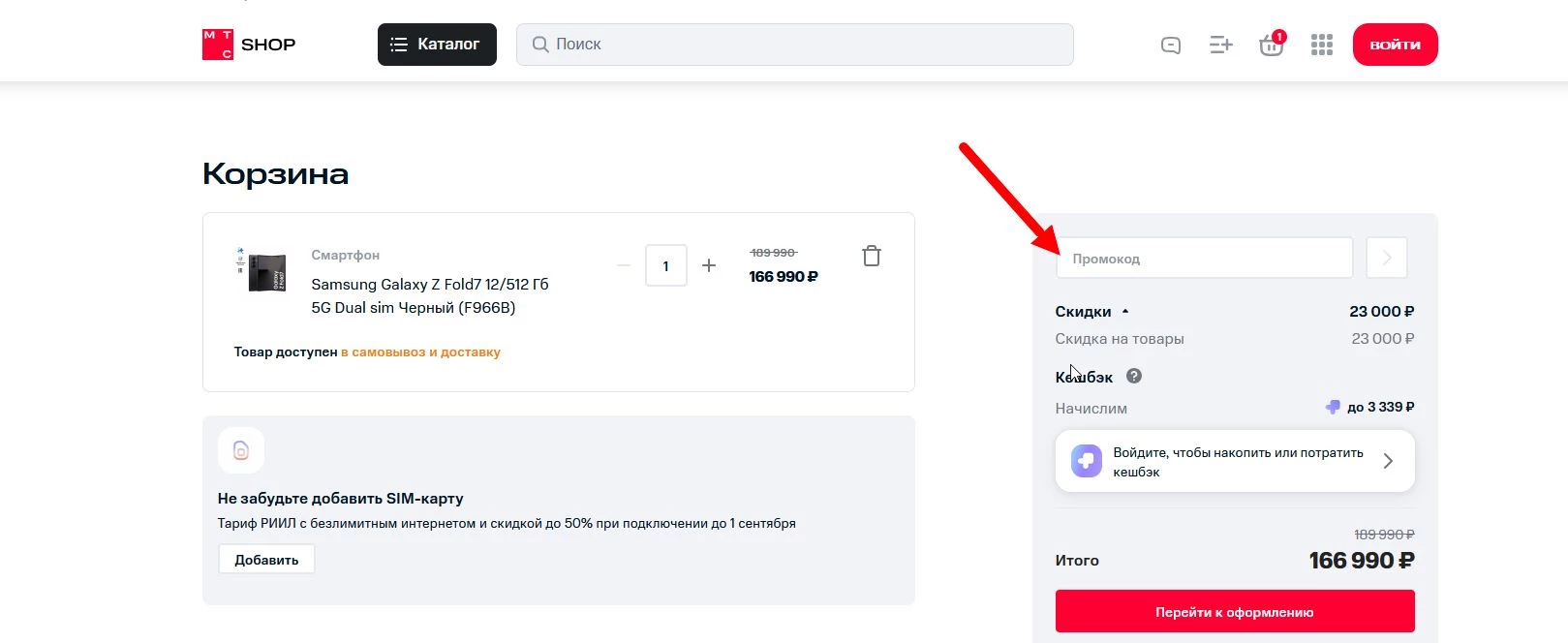Click the cashback help question mark

(1134, 376)
